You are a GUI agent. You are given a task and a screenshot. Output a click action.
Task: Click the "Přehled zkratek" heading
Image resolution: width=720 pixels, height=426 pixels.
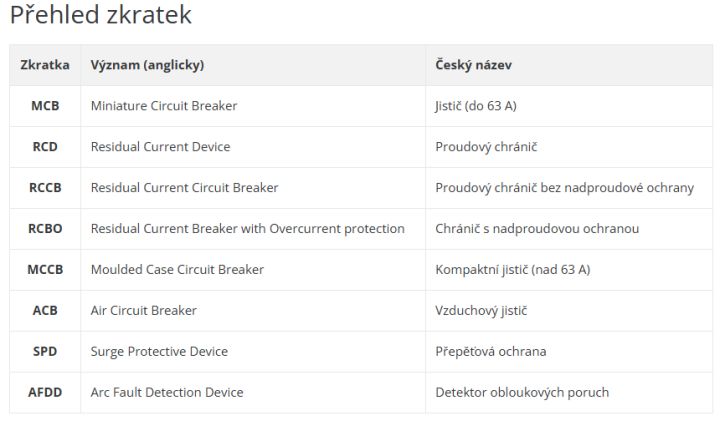100,16
